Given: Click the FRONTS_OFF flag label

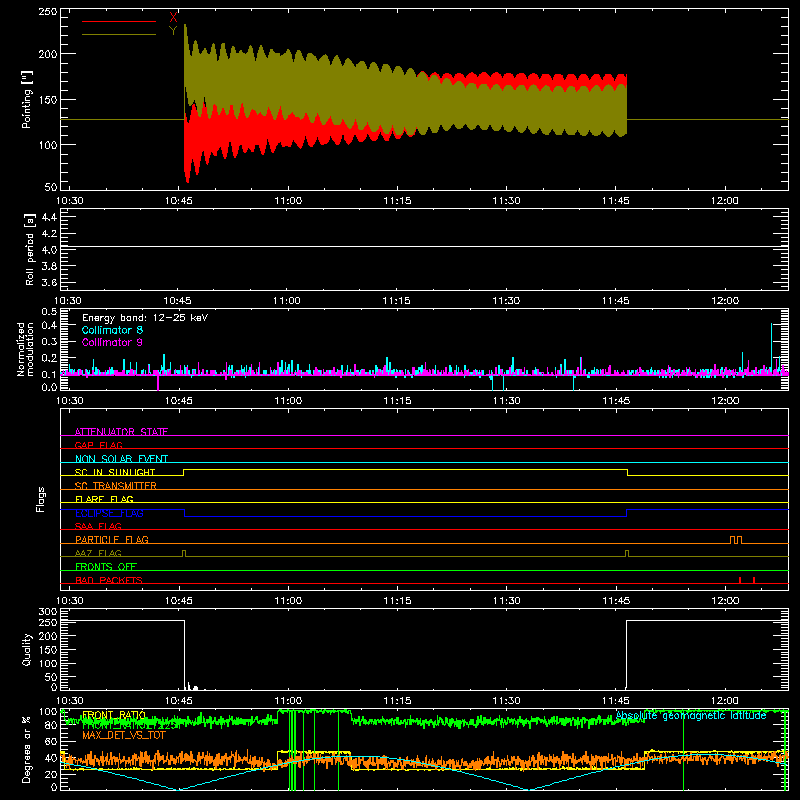Looking at the screenshot, I should click(x=106, y=566).
